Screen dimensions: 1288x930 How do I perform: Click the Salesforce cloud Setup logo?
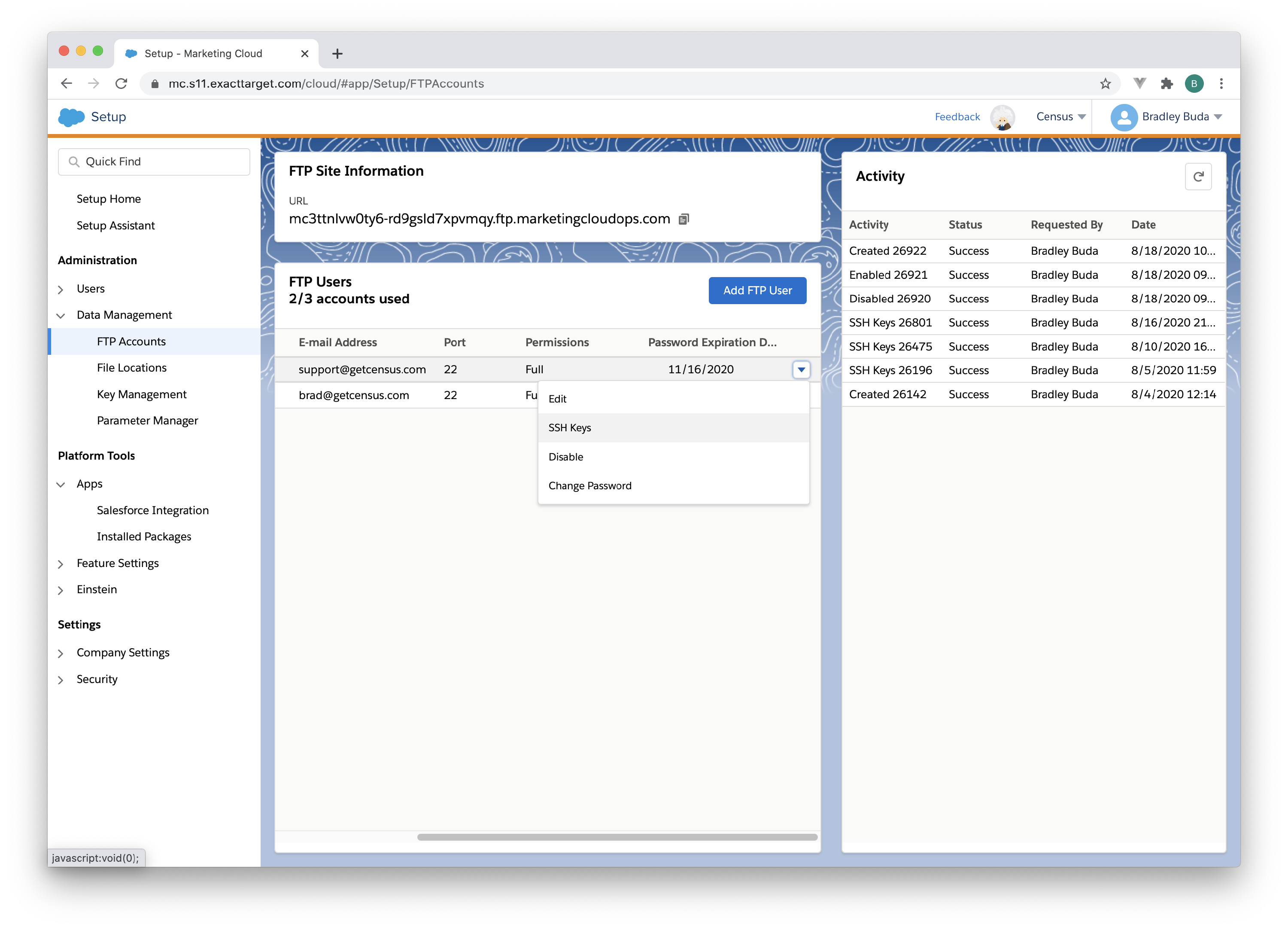pyautogui.click(x=72, y=117)
